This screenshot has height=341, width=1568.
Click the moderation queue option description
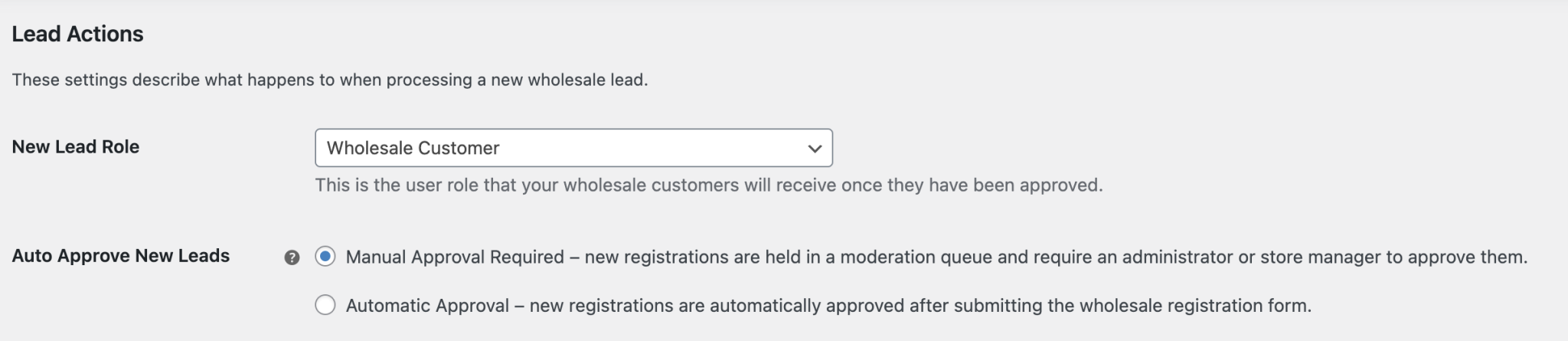click(x=1055, y=257)
